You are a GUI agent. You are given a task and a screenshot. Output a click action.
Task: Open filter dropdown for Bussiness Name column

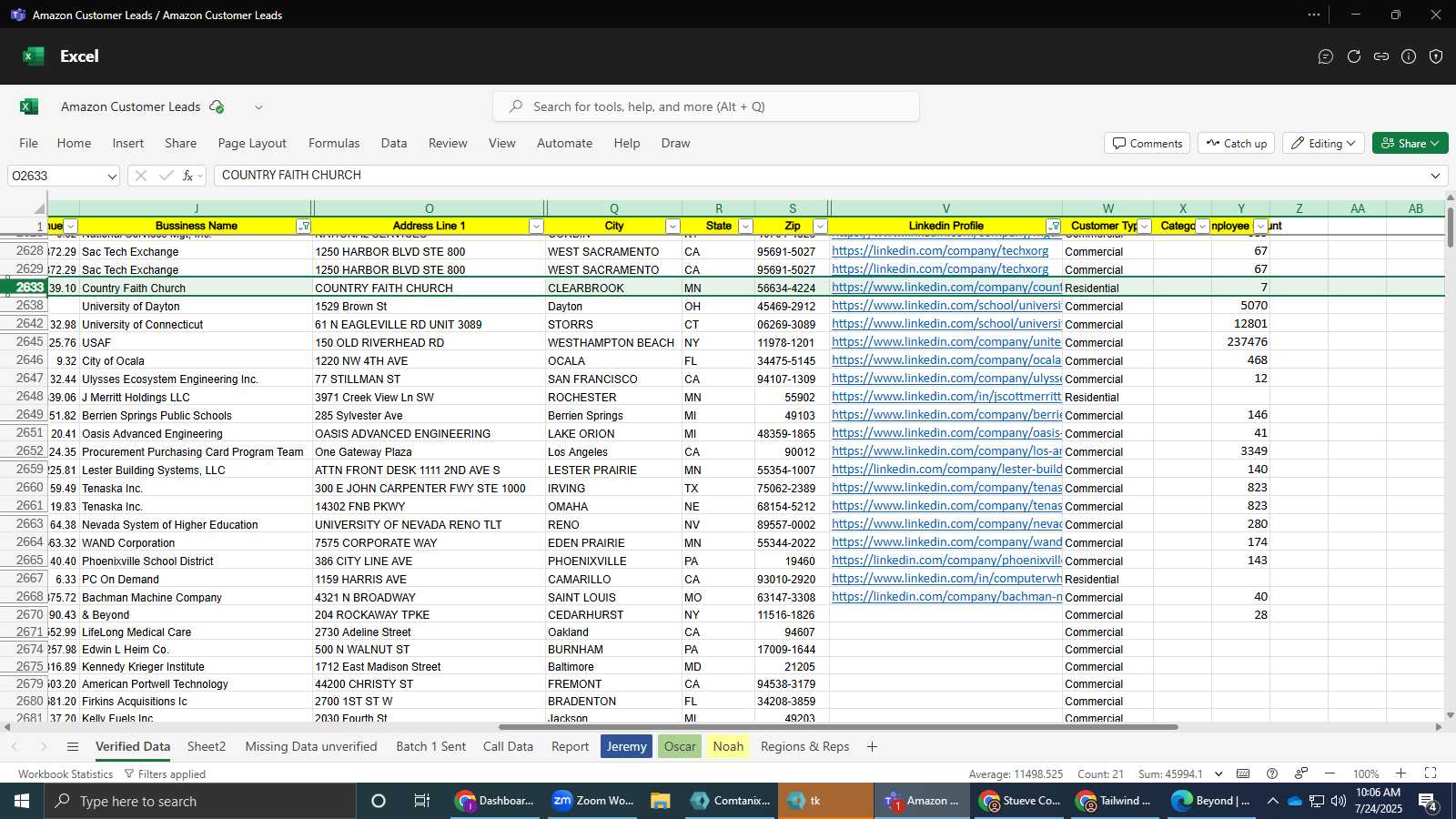pos(304,227)
